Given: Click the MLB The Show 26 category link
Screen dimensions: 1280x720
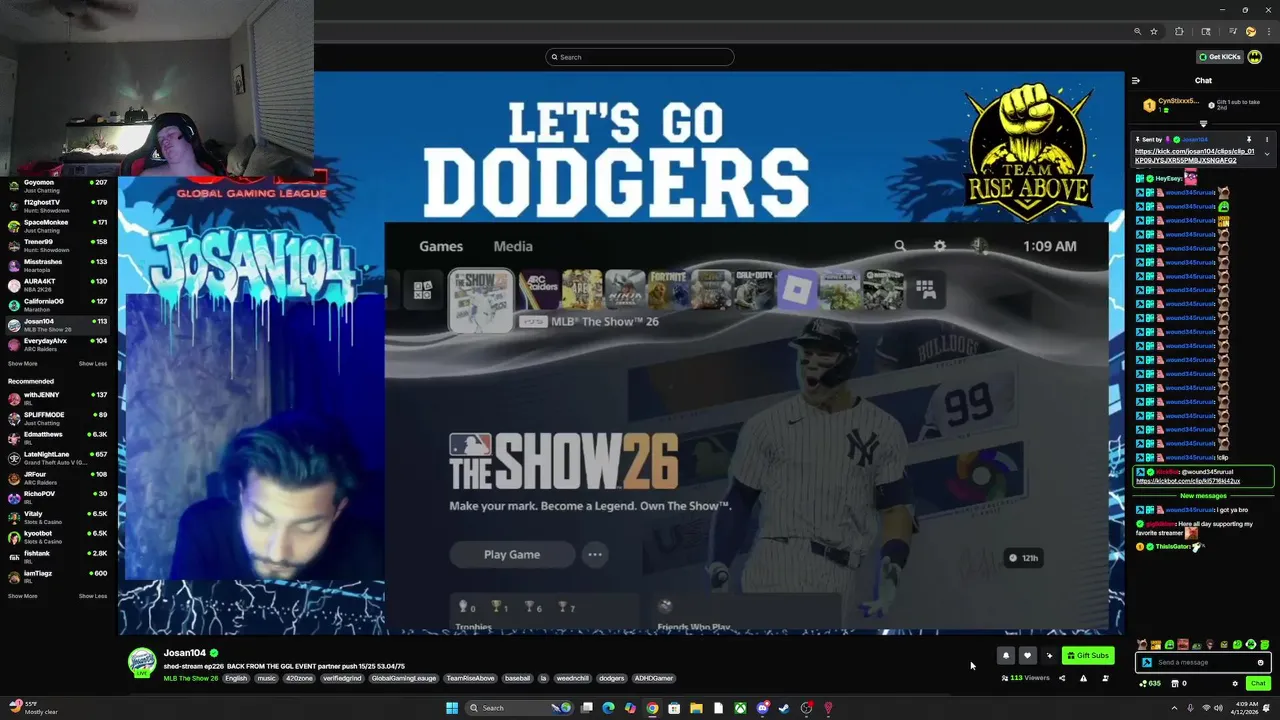Looking at the screenshot, I should 190,678.
